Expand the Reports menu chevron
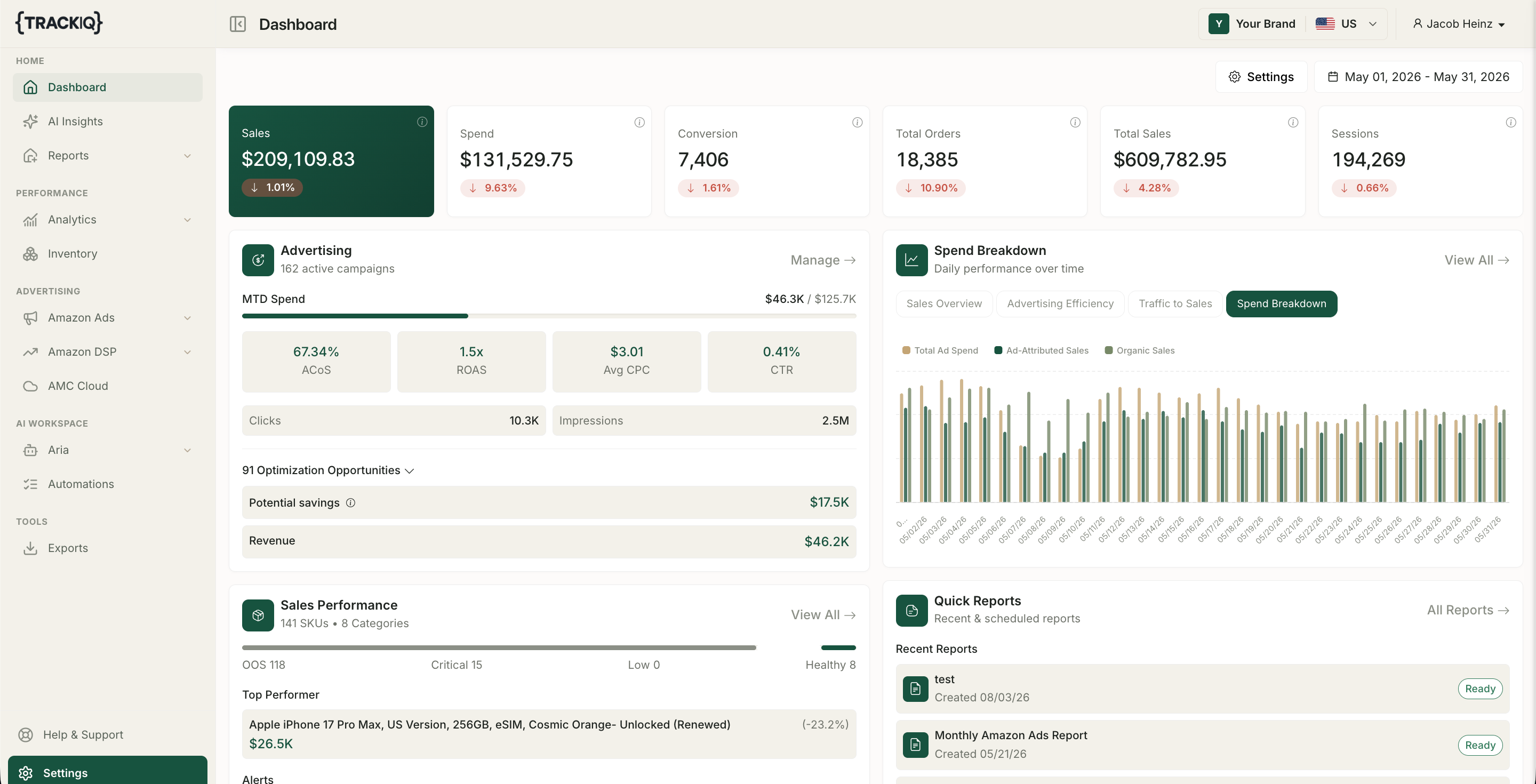1536x784 pixels. 187,156
